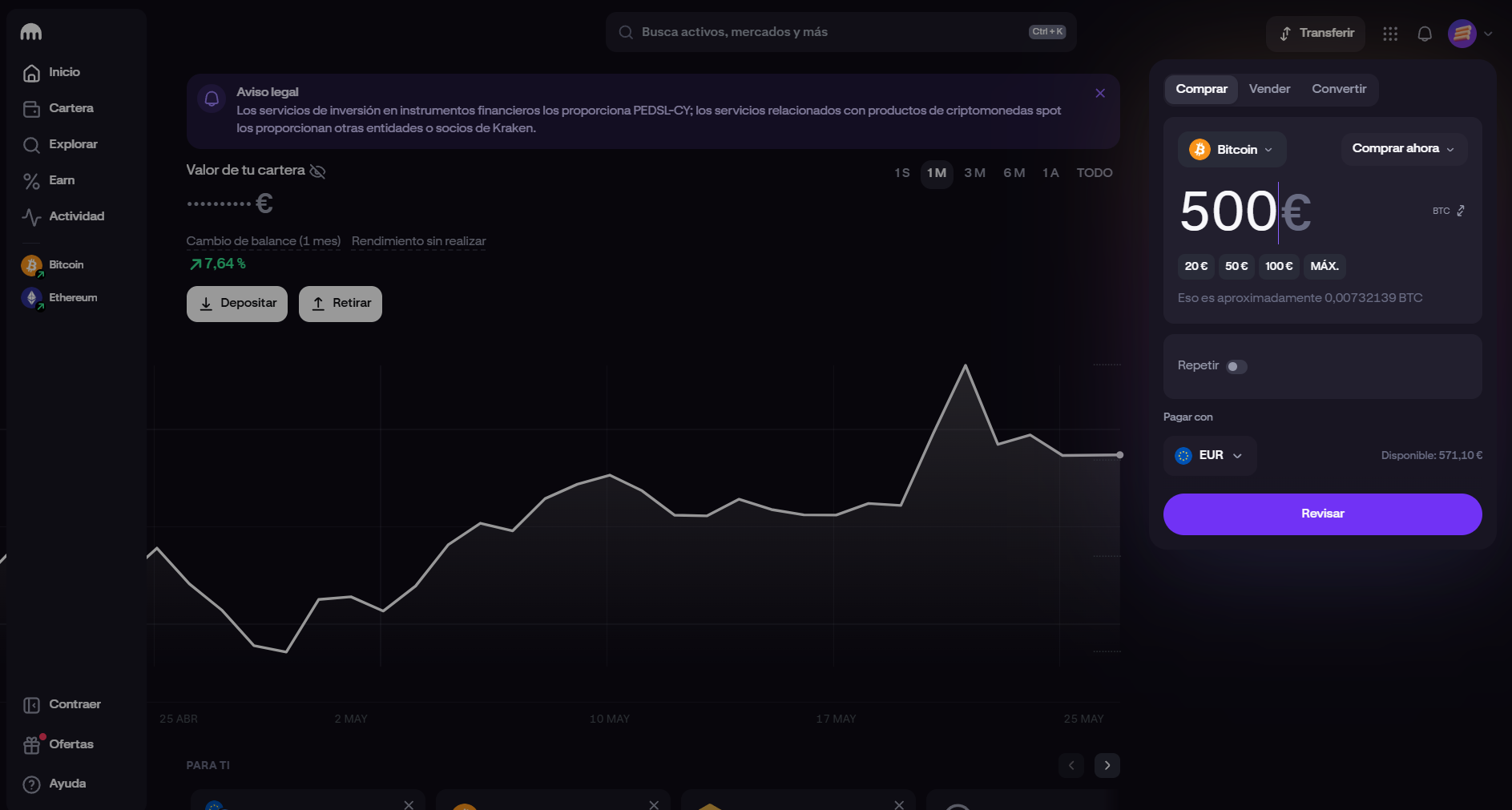Click the Kraken logo icon
The height and width of the screenshot is (810, 1512).
(x=31, y=32)
